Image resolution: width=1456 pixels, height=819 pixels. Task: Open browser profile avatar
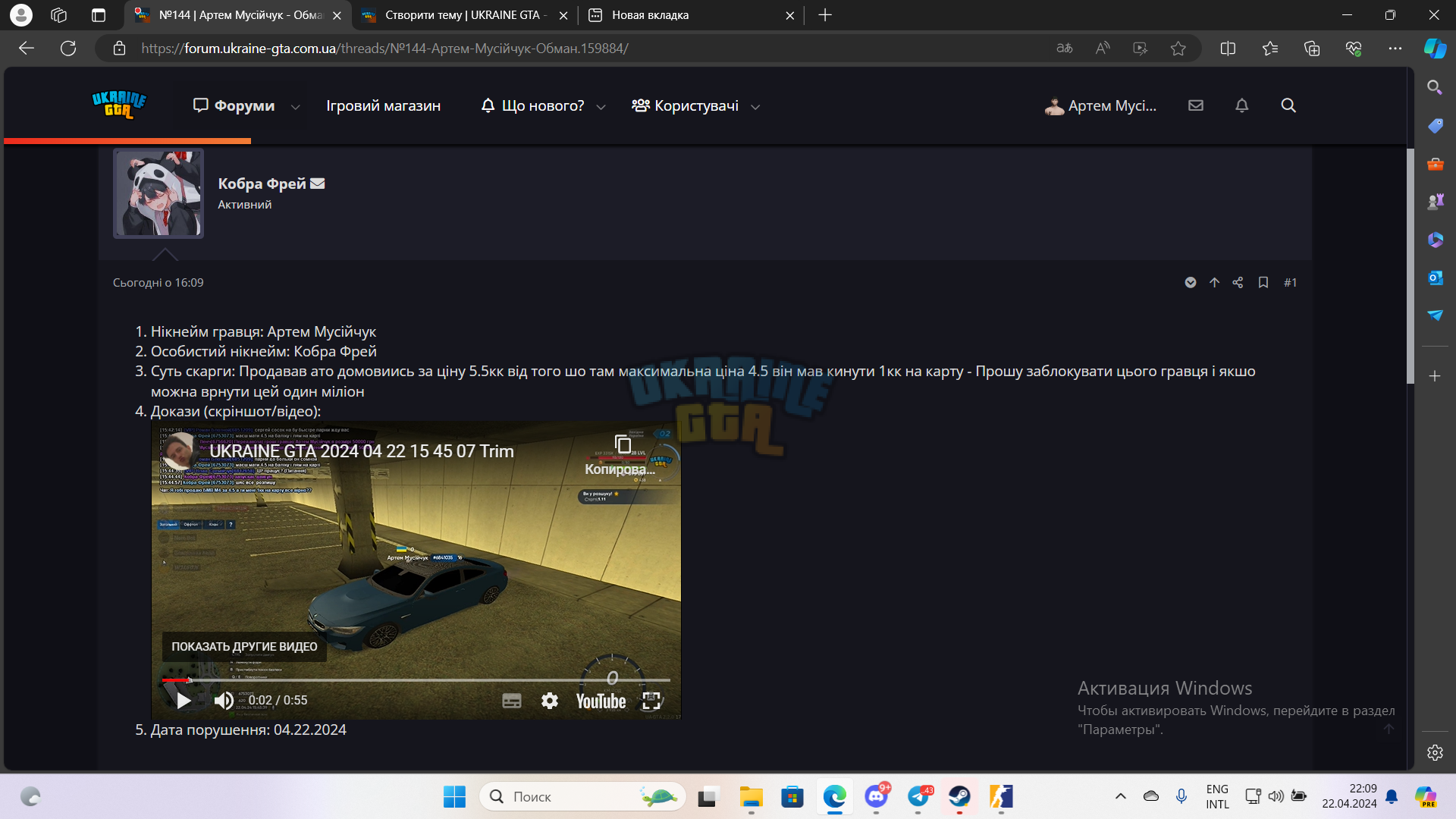21,15
